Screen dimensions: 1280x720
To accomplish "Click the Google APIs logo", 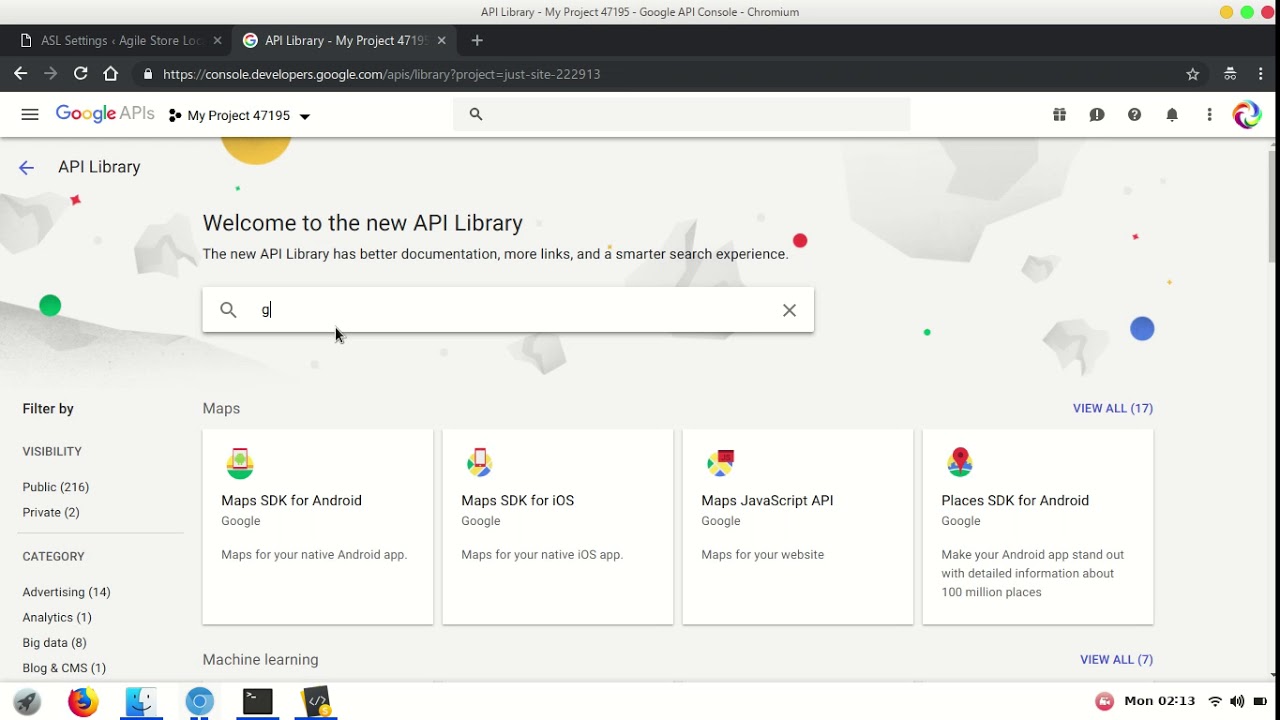I will click(105, 114).
